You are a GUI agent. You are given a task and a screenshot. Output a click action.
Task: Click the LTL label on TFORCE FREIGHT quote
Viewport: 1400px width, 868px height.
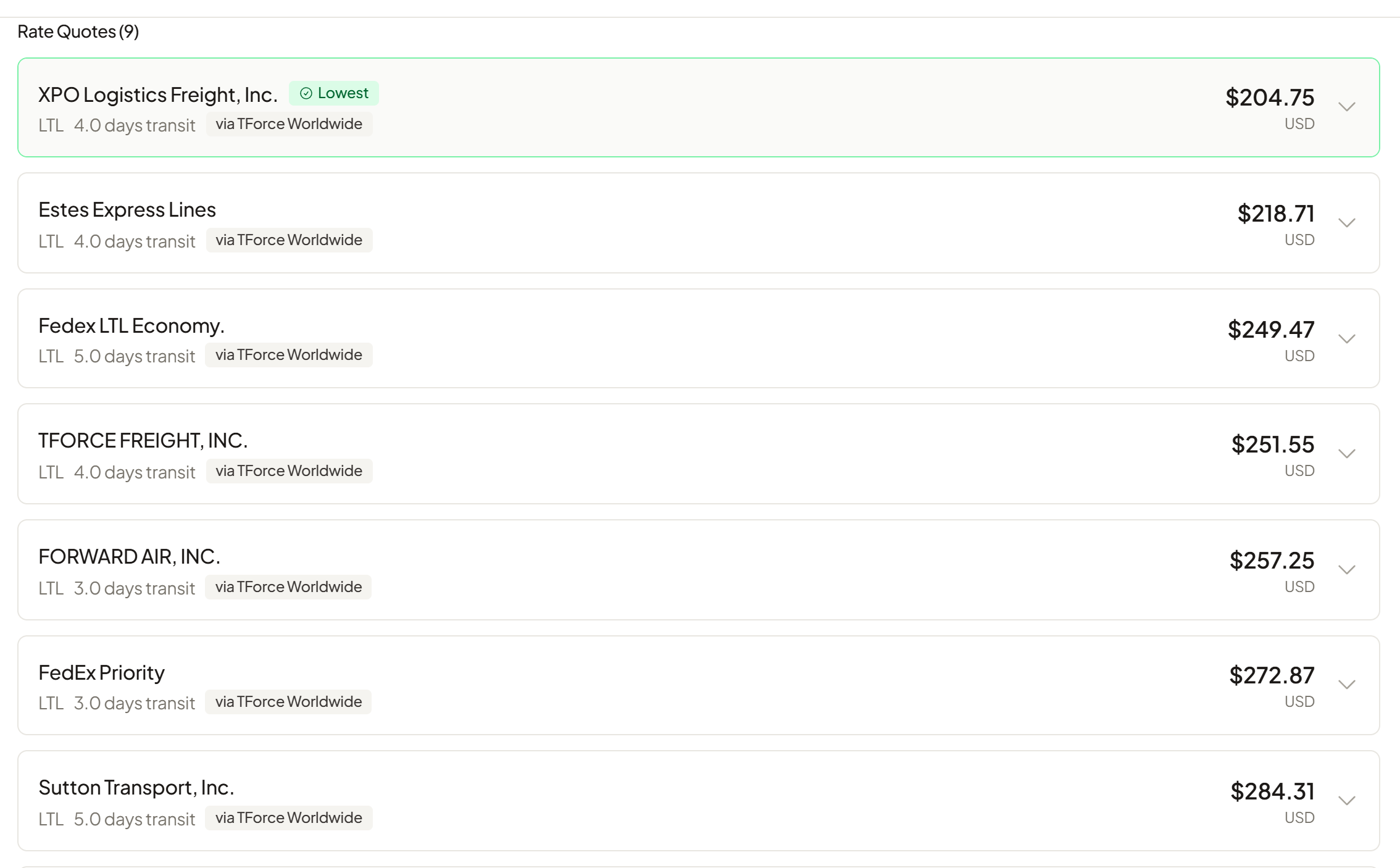pyautogui.click(x=51, y=472)
